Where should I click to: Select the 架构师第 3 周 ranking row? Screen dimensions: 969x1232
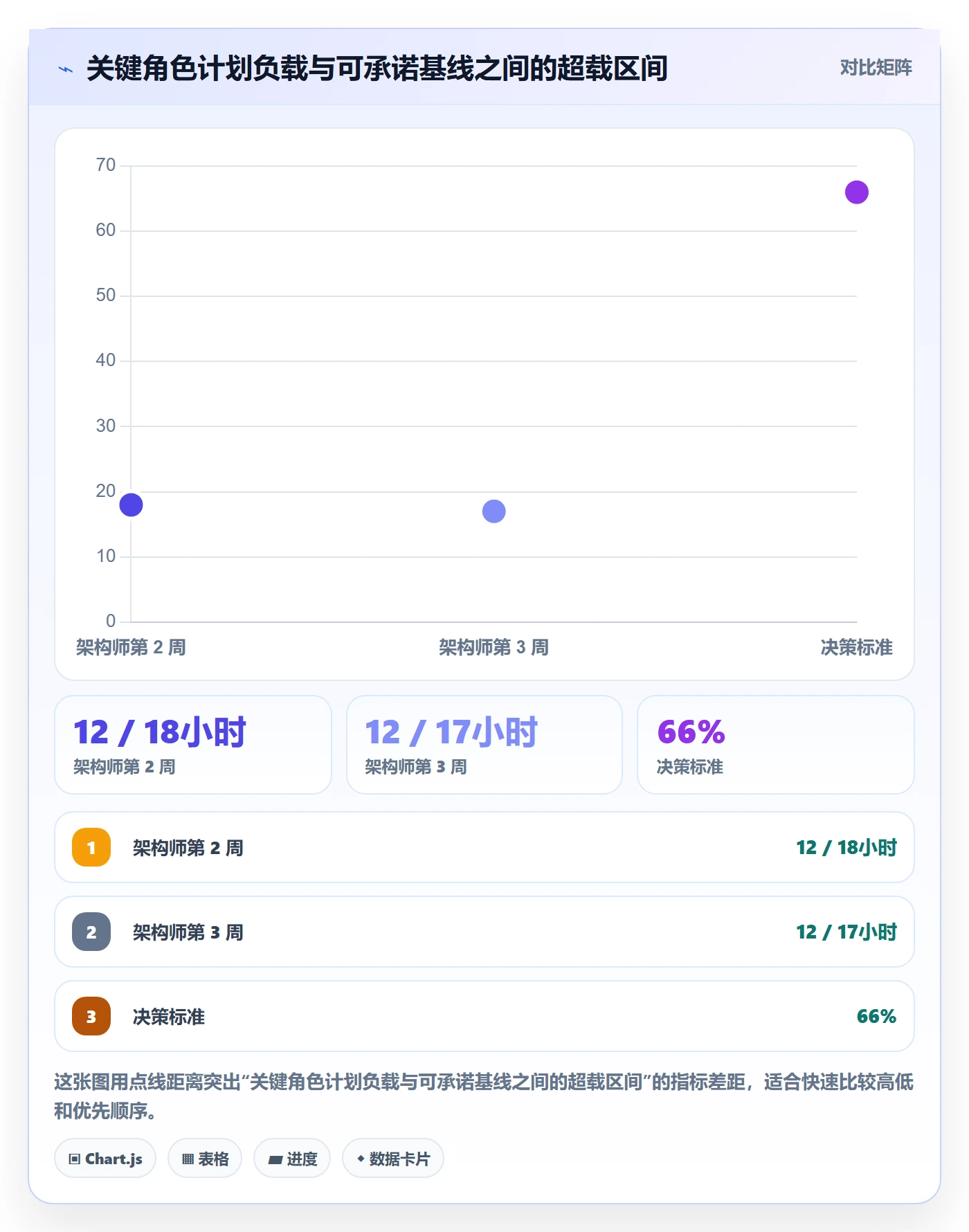tap(484, 932)
